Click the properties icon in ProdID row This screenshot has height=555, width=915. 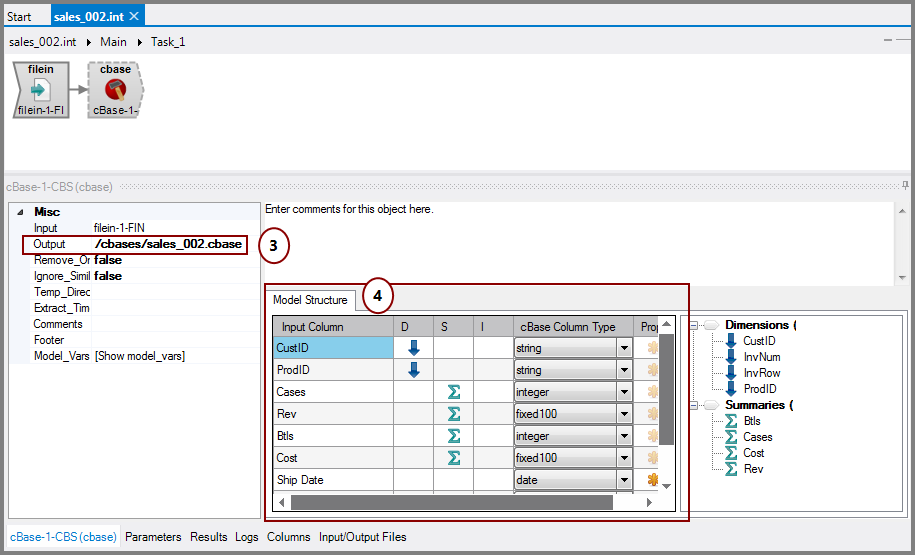point(652,370)
